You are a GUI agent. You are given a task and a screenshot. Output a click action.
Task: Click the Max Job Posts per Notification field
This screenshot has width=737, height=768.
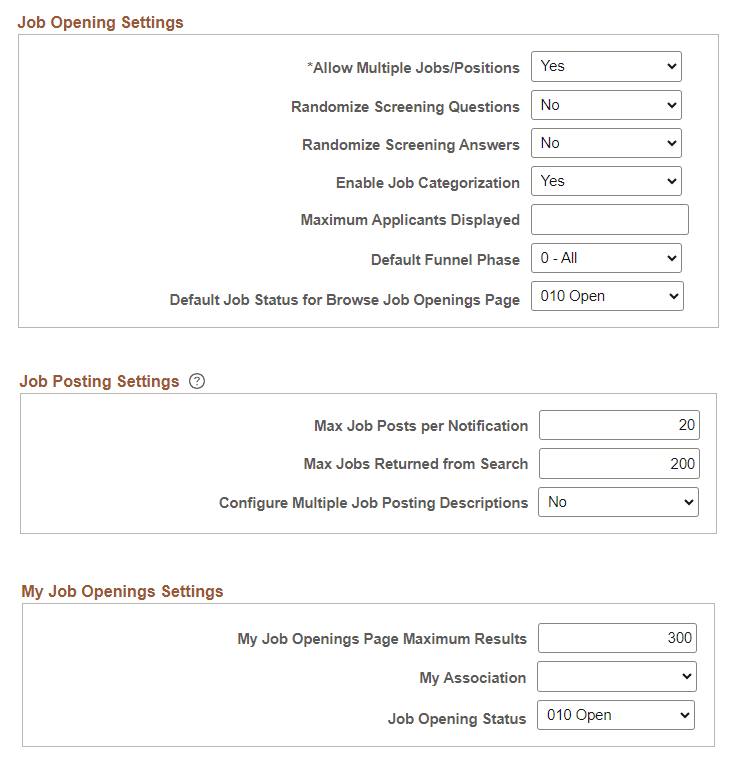click(619, 425)
